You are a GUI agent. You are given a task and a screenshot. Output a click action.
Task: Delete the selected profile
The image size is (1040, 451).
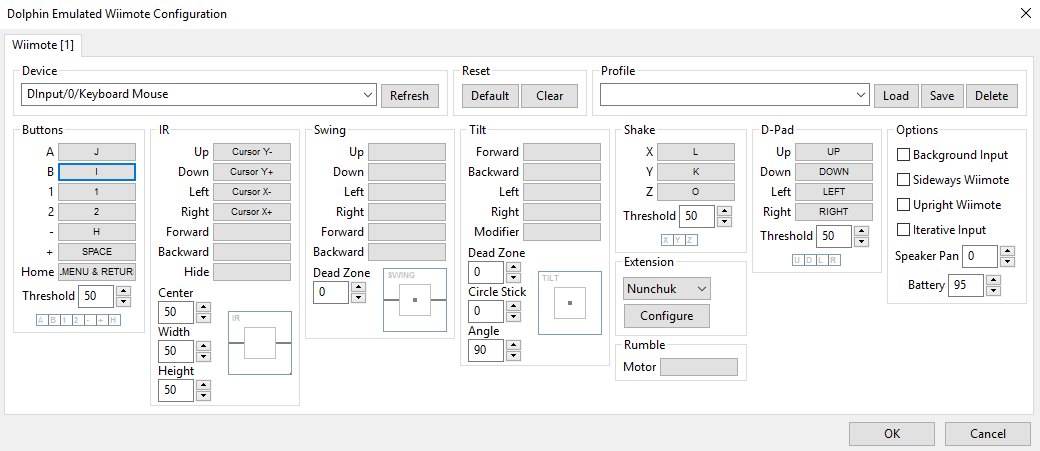coord(992,96)
